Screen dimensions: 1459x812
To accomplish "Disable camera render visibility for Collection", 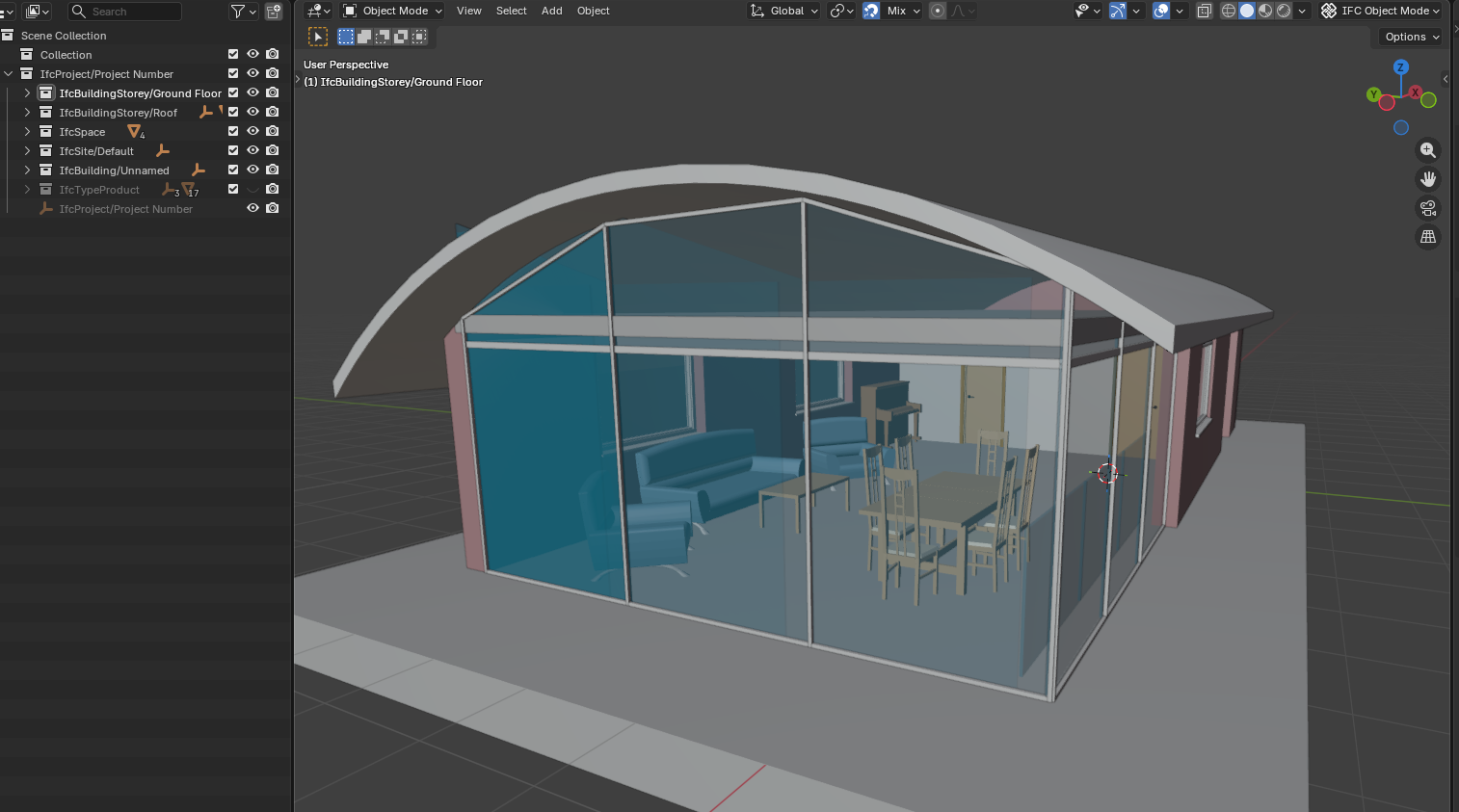I will (272, 54).
